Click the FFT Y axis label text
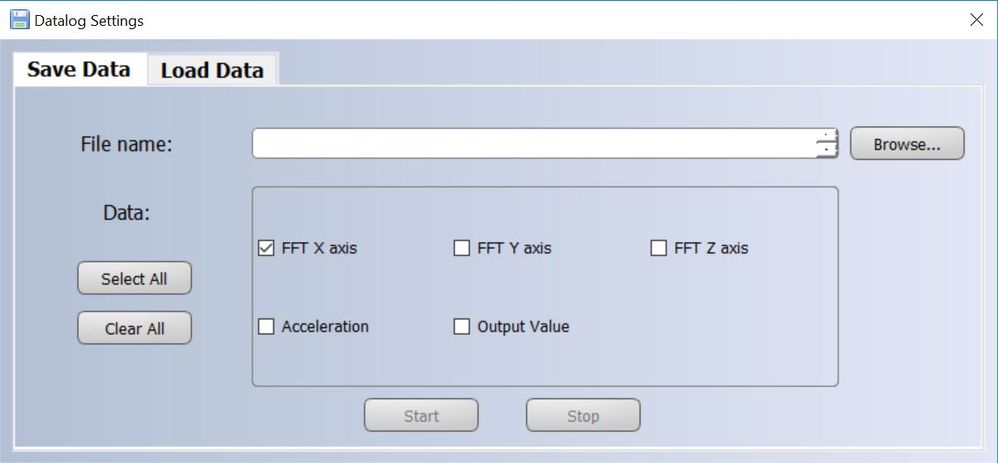Screen dimensions: 998x463 click(514, 248)
